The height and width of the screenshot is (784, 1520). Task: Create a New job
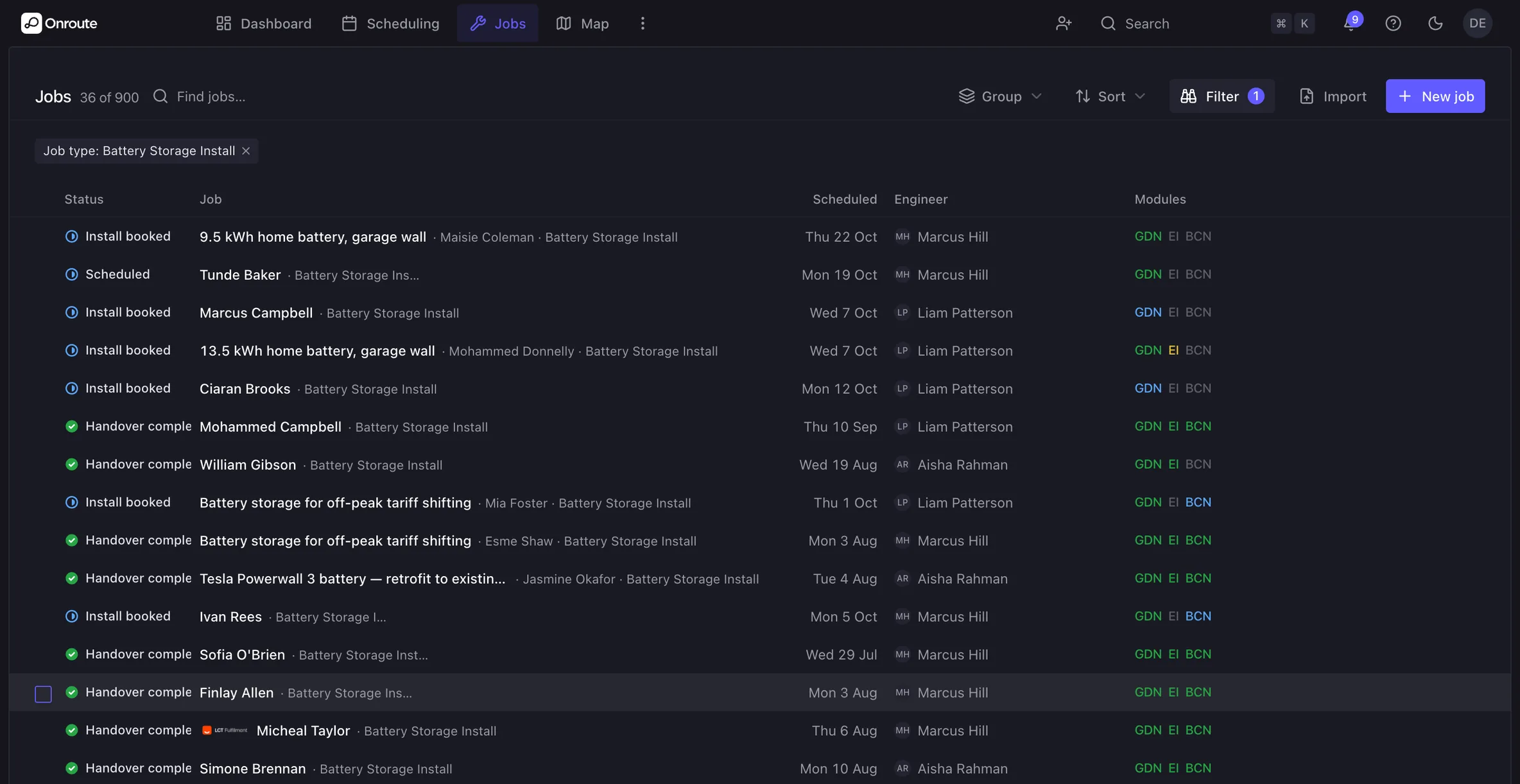[1435, 96]
